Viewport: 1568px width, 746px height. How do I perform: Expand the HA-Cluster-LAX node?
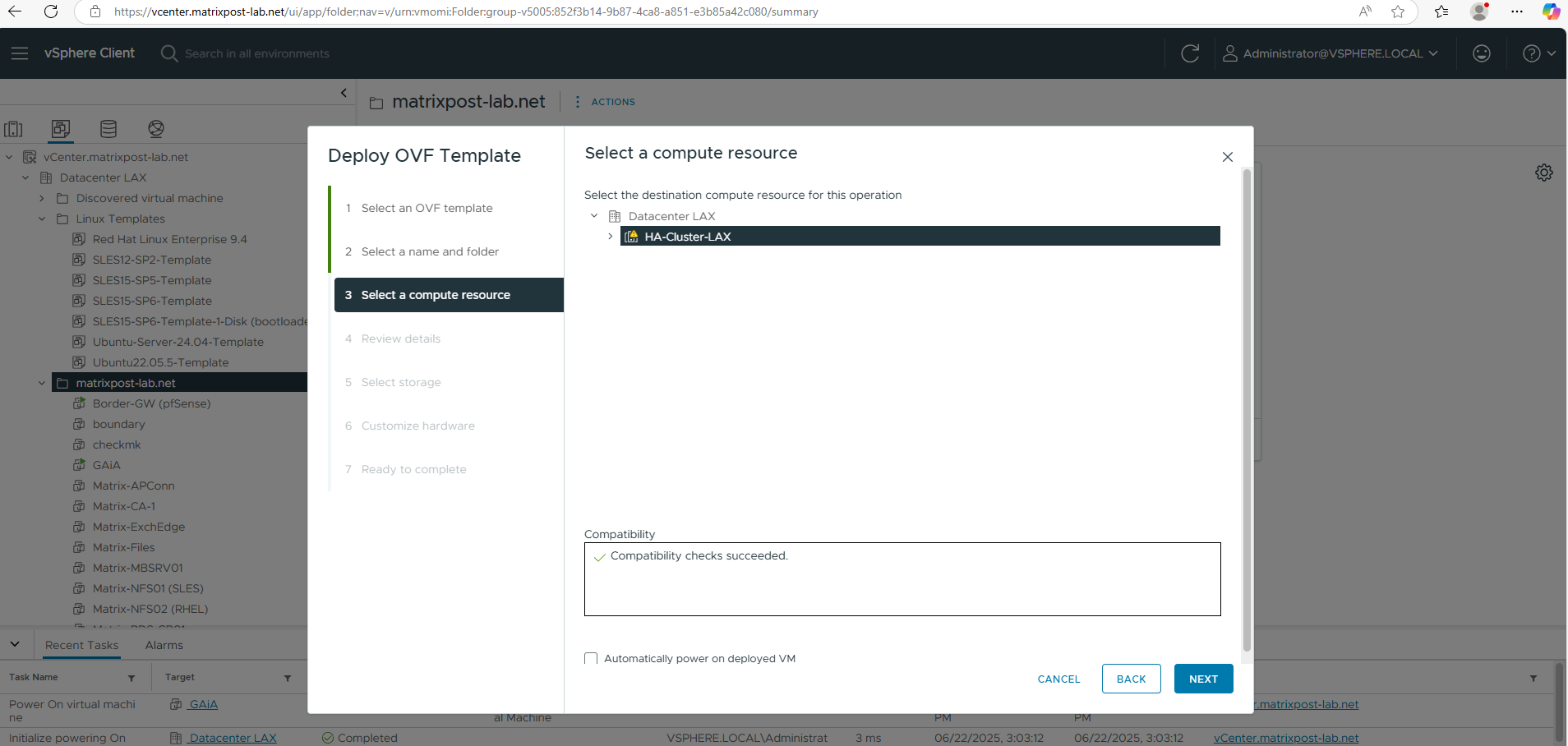(x=610, y=237)
